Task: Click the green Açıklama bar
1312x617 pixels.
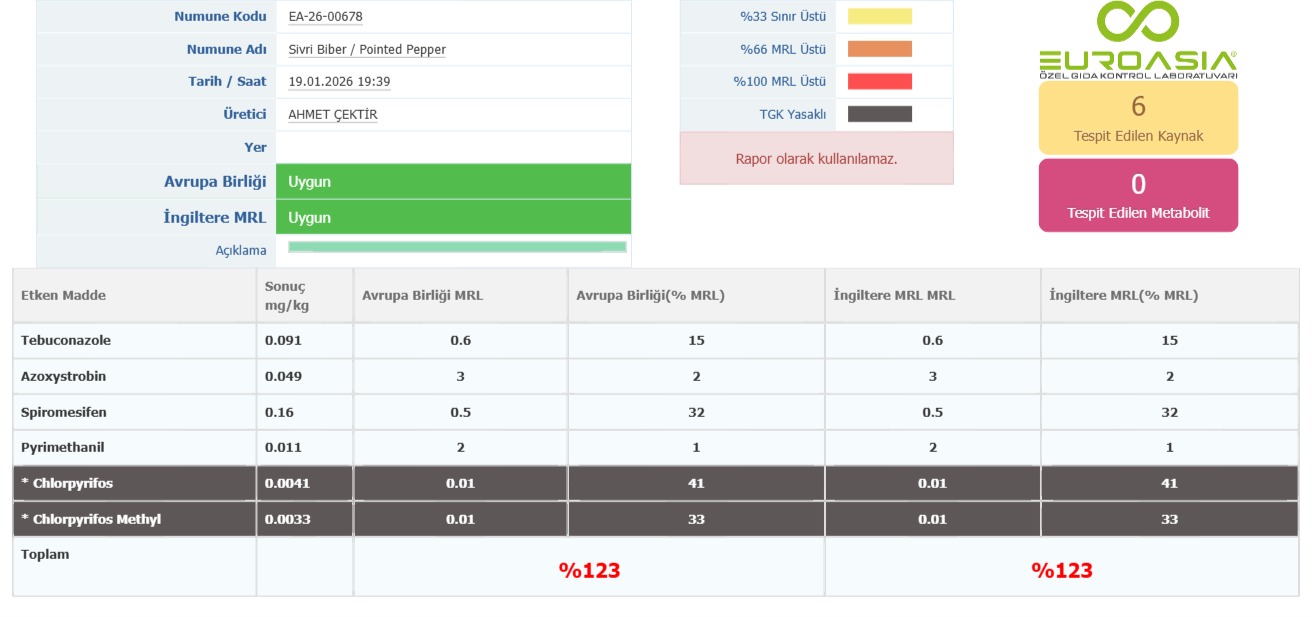Action: point(457,247)
